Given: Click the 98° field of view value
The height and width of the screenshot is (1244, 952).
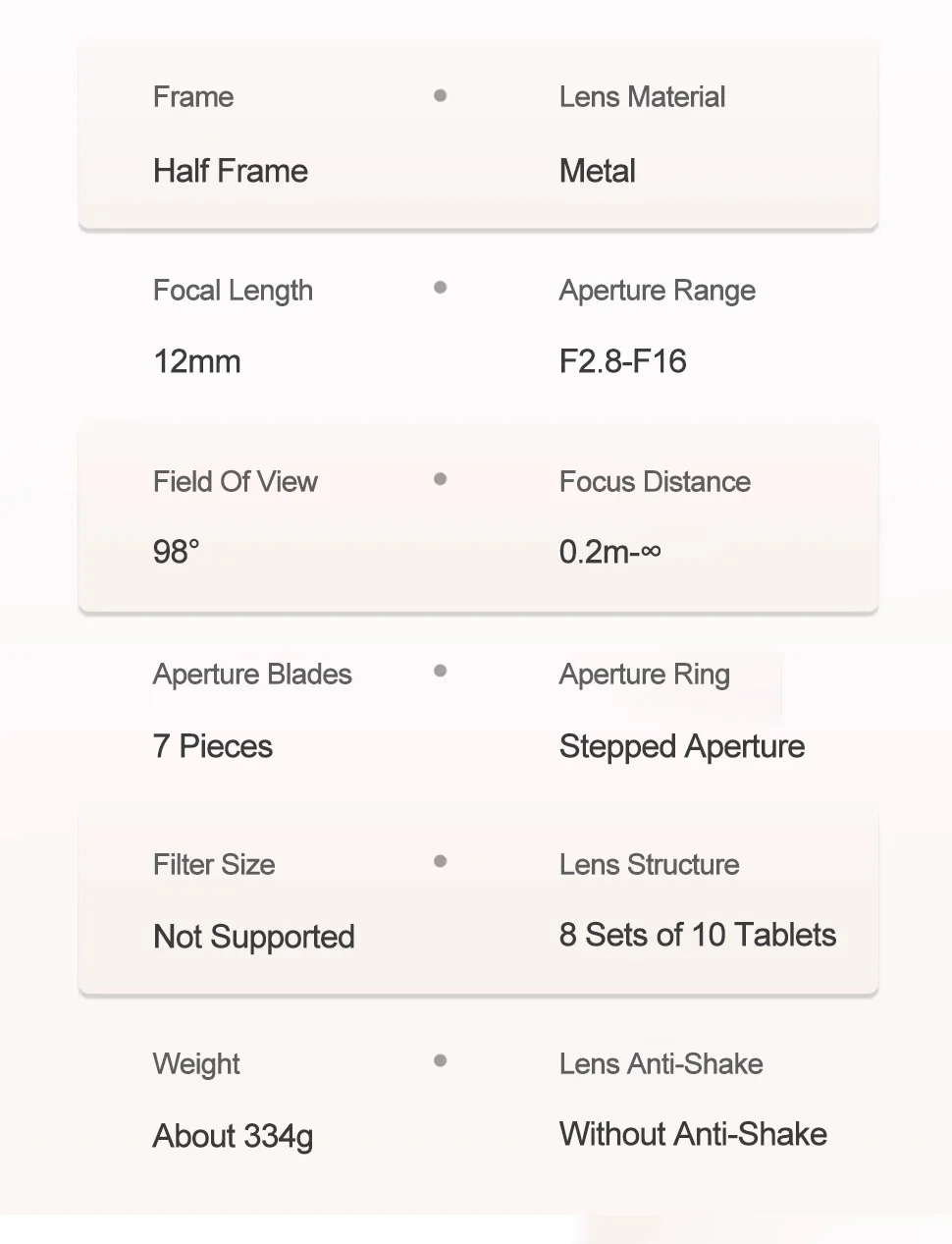Looking at the screenshot, I should 177,552.
